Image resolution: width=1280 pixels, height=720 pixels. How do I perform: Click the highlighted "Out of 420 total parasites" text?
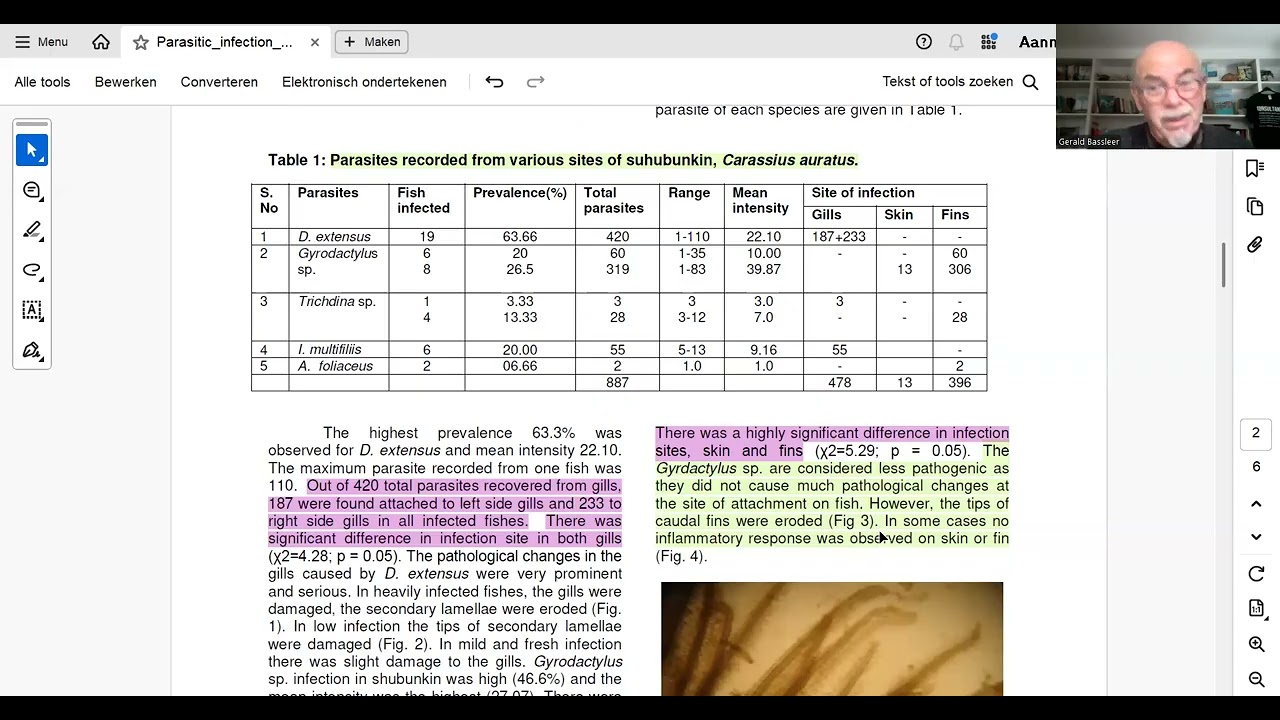point(445,503)
